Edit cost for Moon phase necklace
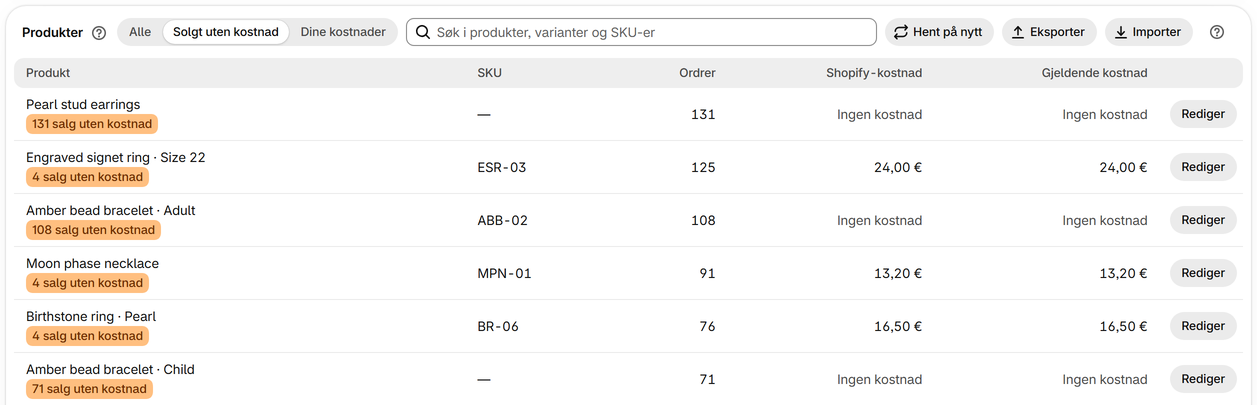Image resolution: width=1257 pixels, height=405 pixels. (1203, 273)
